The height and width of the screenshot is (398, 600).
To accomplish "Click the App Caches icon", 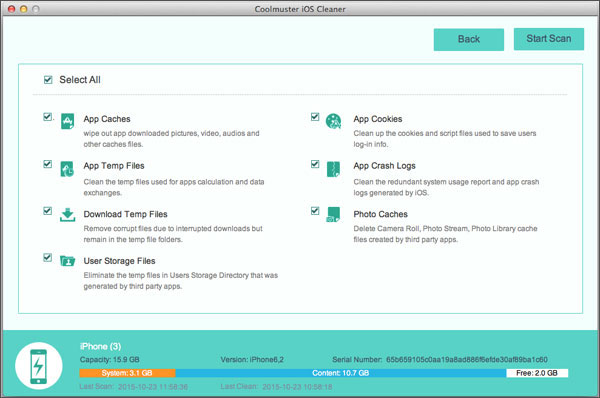I will tap(68, 121).
